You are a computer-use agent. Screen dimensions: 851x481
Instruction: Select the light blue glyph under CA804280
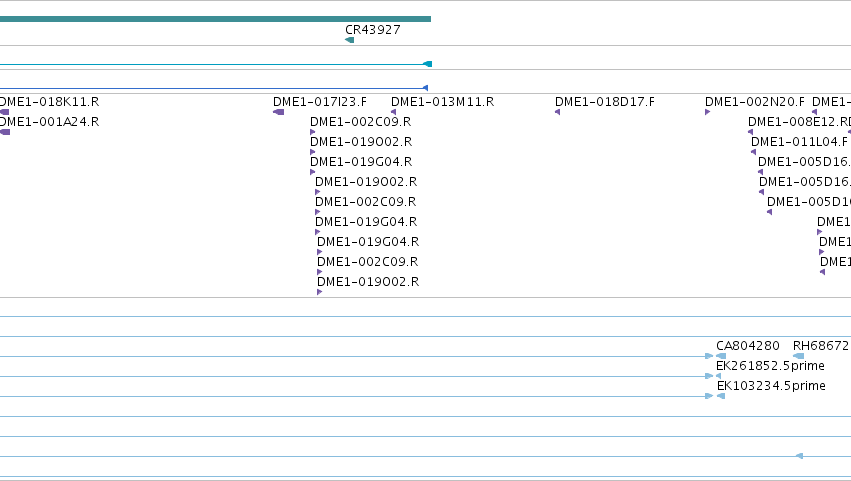pyautogui.click(x=721, y=356)
